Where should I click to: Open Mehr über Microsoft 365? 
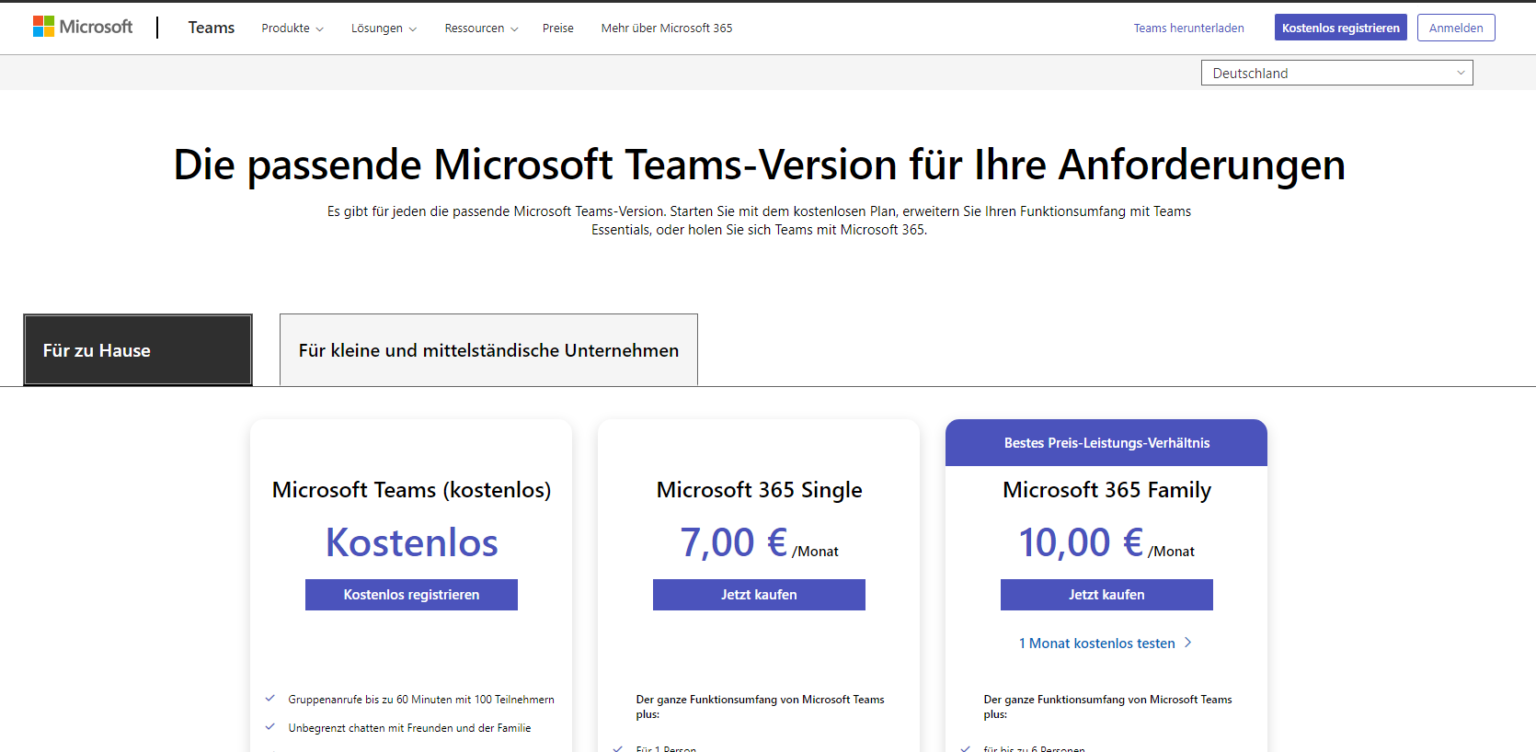pos(666,28)
